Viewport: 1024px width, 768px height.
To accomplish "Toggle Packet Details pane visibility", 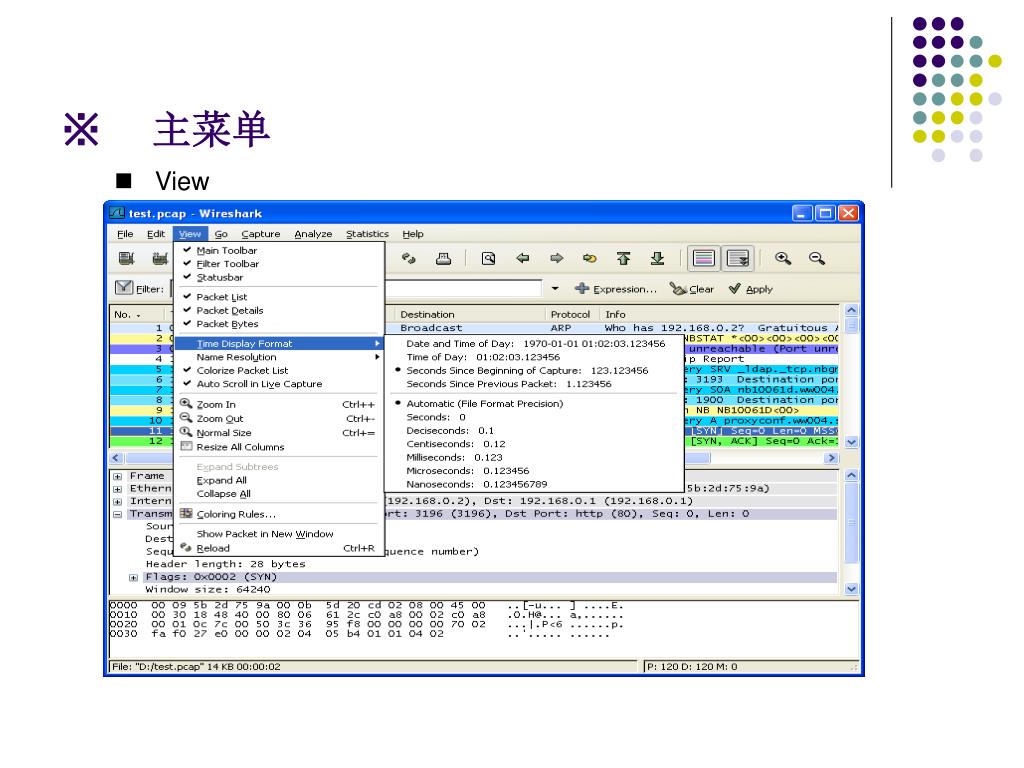I will pos(229,311).
